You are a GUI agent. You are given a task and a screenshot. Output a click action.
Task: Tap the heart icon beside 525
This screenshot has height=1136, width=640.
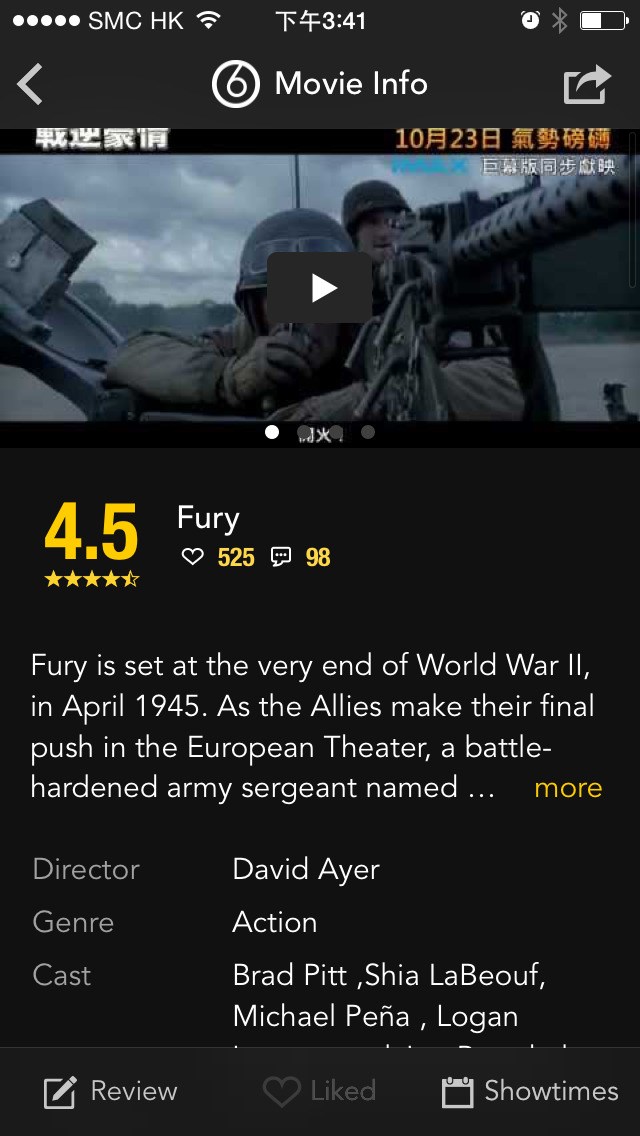[x=192, y=557]
